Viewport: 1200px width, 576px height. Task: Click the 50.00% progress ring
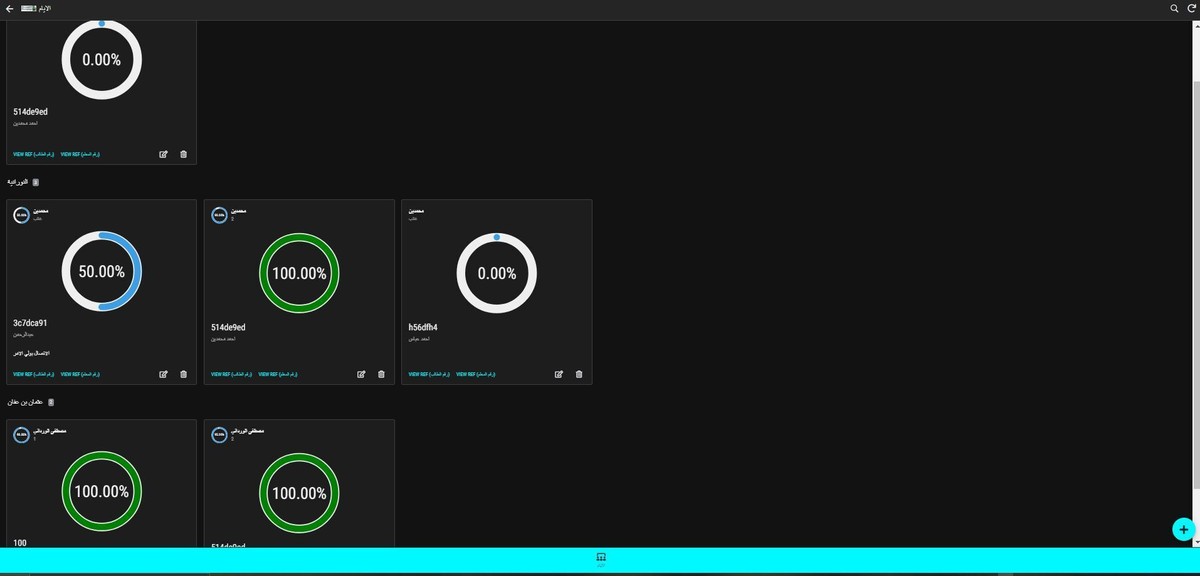(102, 272)
